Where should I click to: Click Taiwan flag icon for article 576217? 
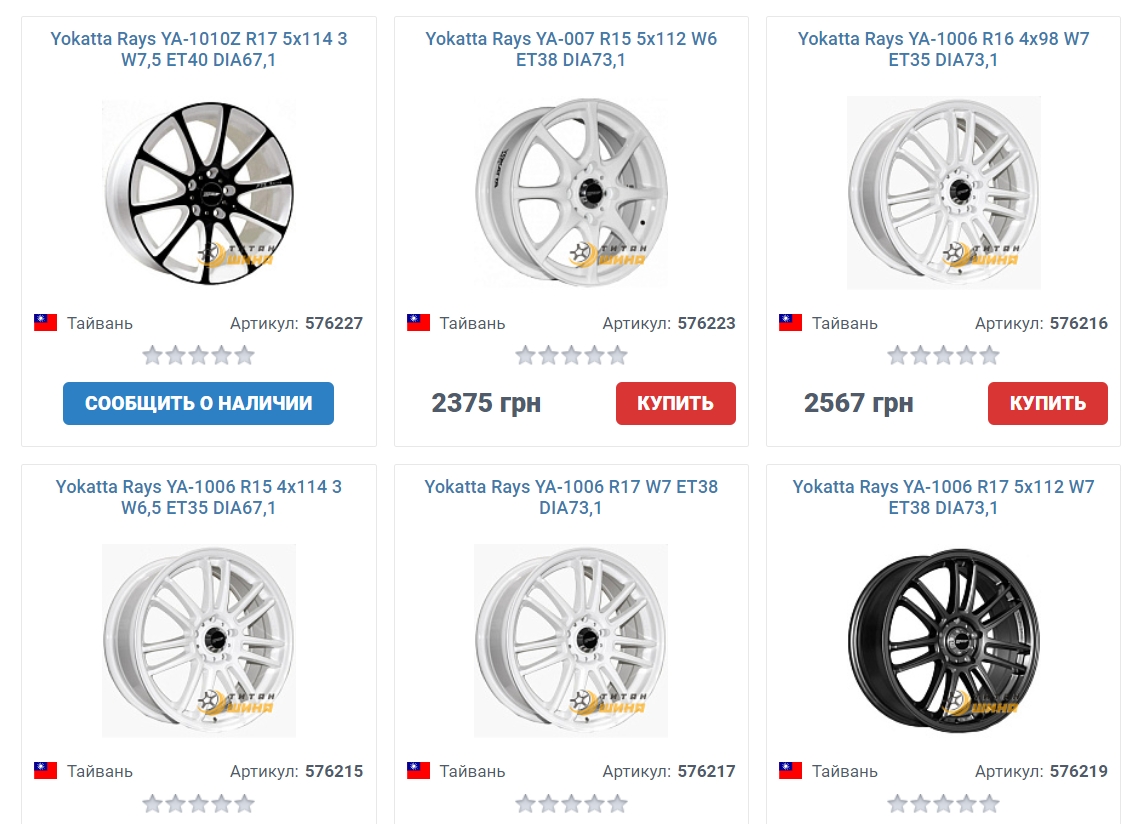coord(418,771)
